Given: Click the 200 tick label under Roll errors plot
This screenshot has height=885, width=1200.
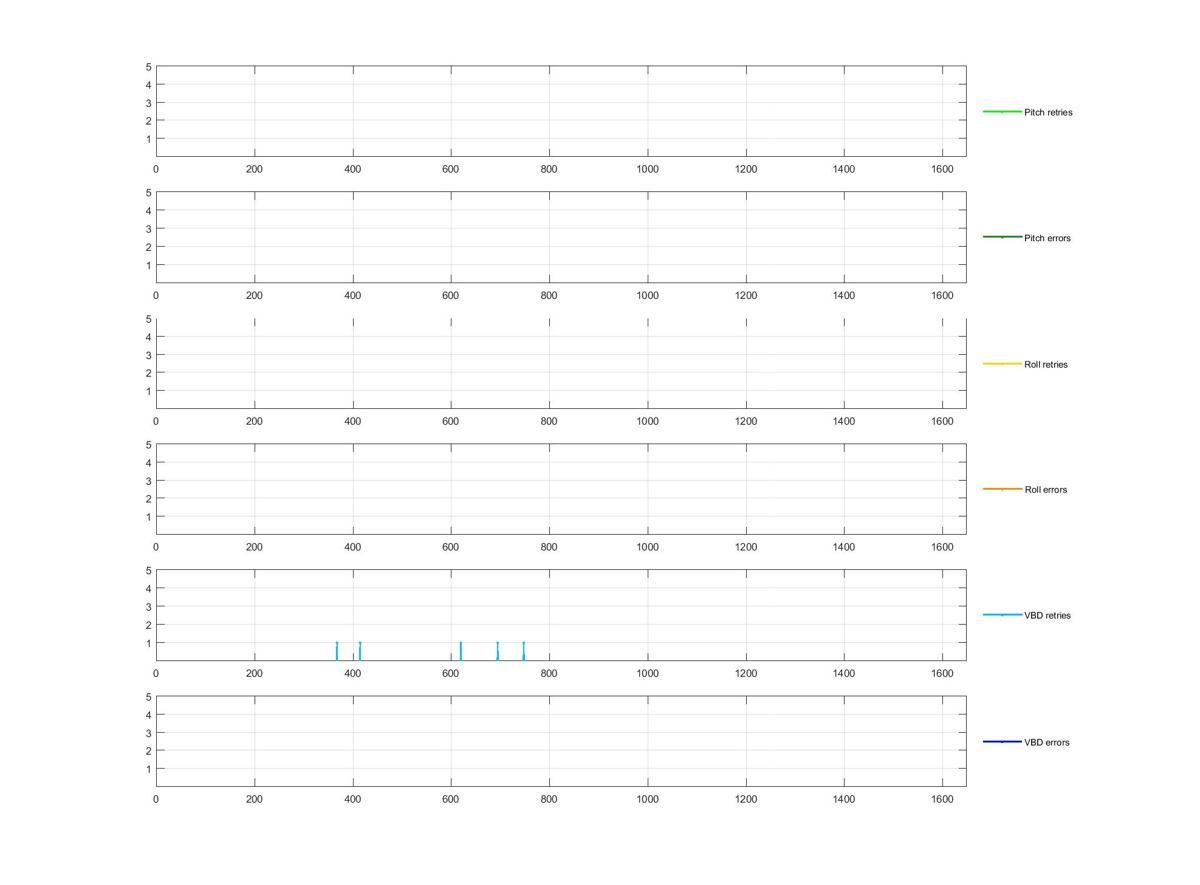Looking at the screenshot, I should [x=254, y=548].
